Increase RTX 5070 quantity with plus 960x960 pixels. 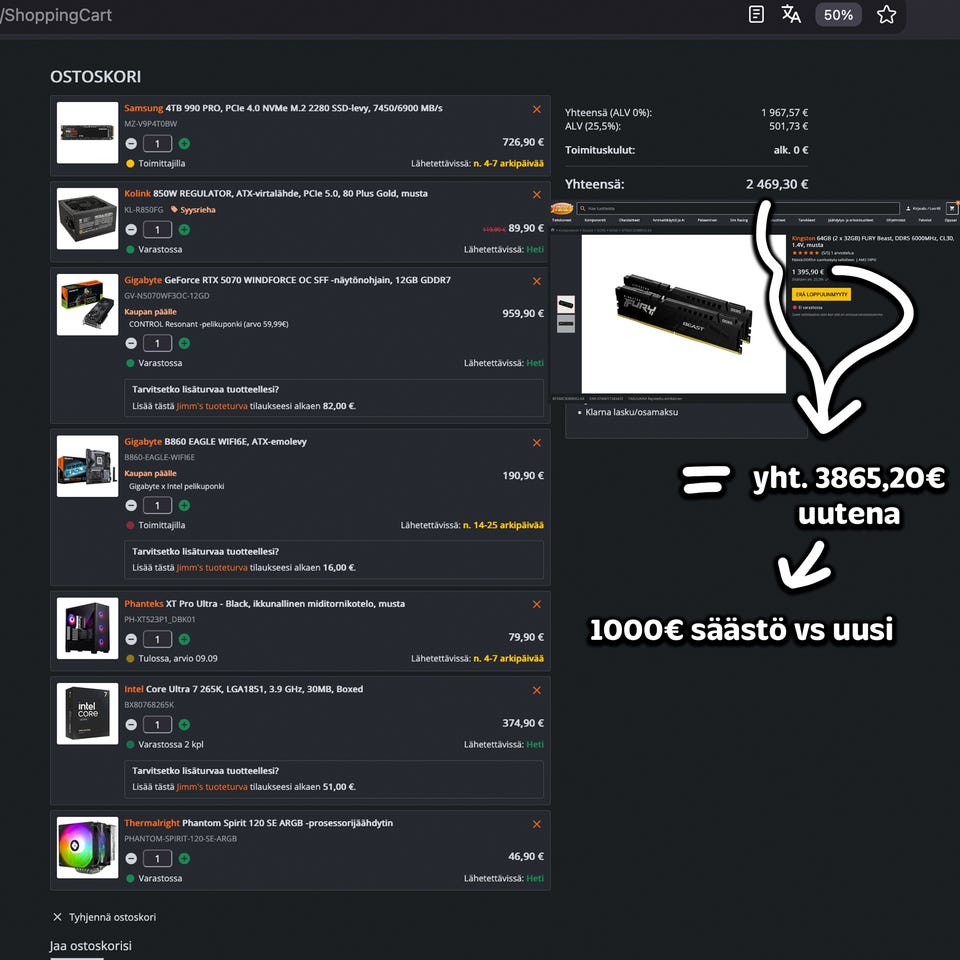pos(184,343)
